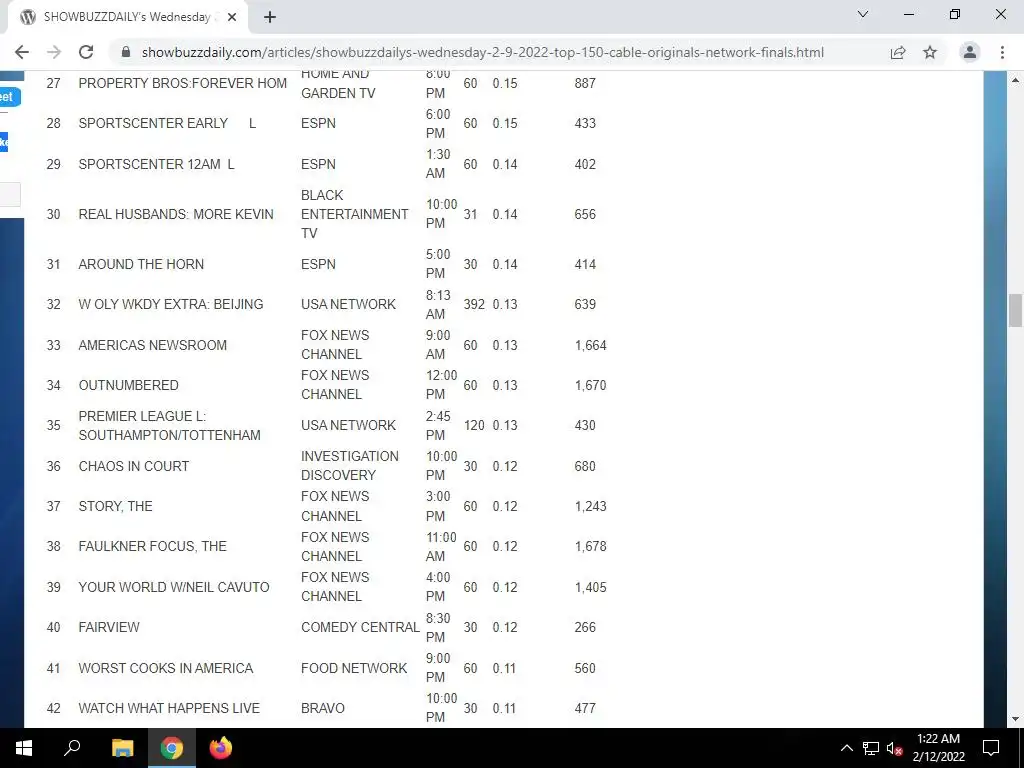Go back to the previous page

tap(22, 52)
